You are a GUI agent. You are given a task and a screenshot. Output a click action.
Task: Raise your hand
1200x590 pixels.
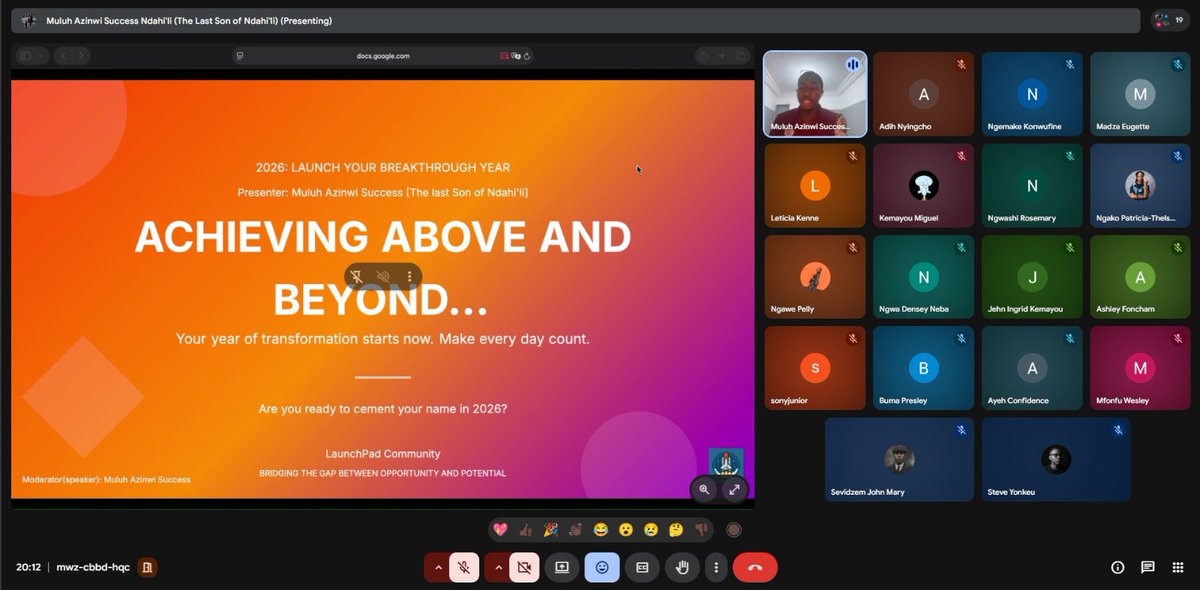pyautogui.click(x=682, y=567)
